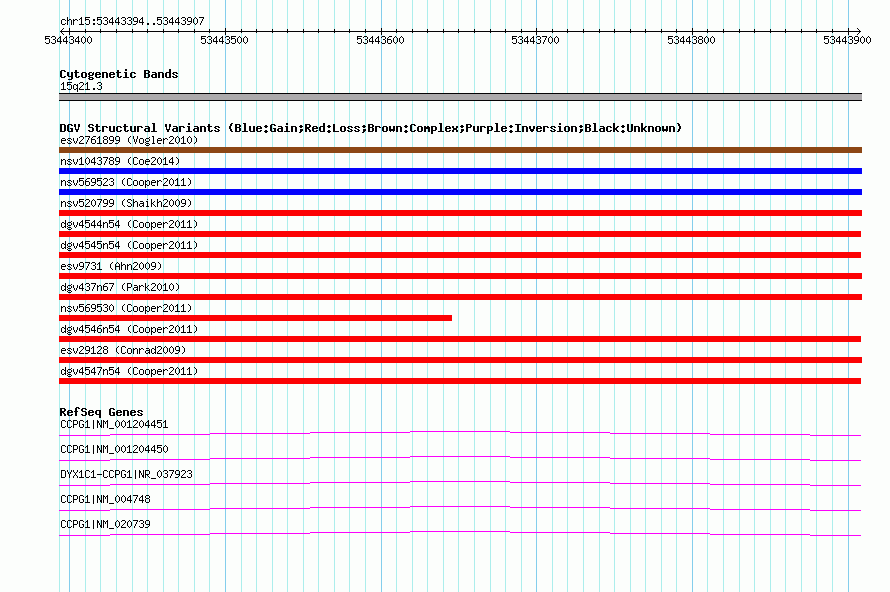Click the RefSeq Genes track title
The image size is (890, 592).
101,412
